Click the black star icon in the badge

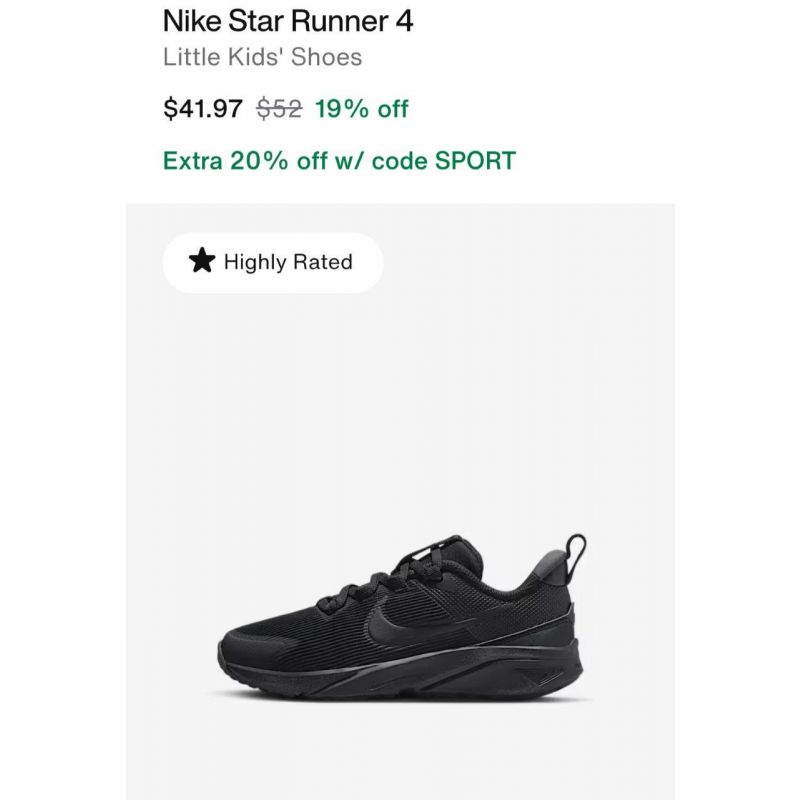tap(202, 261)
